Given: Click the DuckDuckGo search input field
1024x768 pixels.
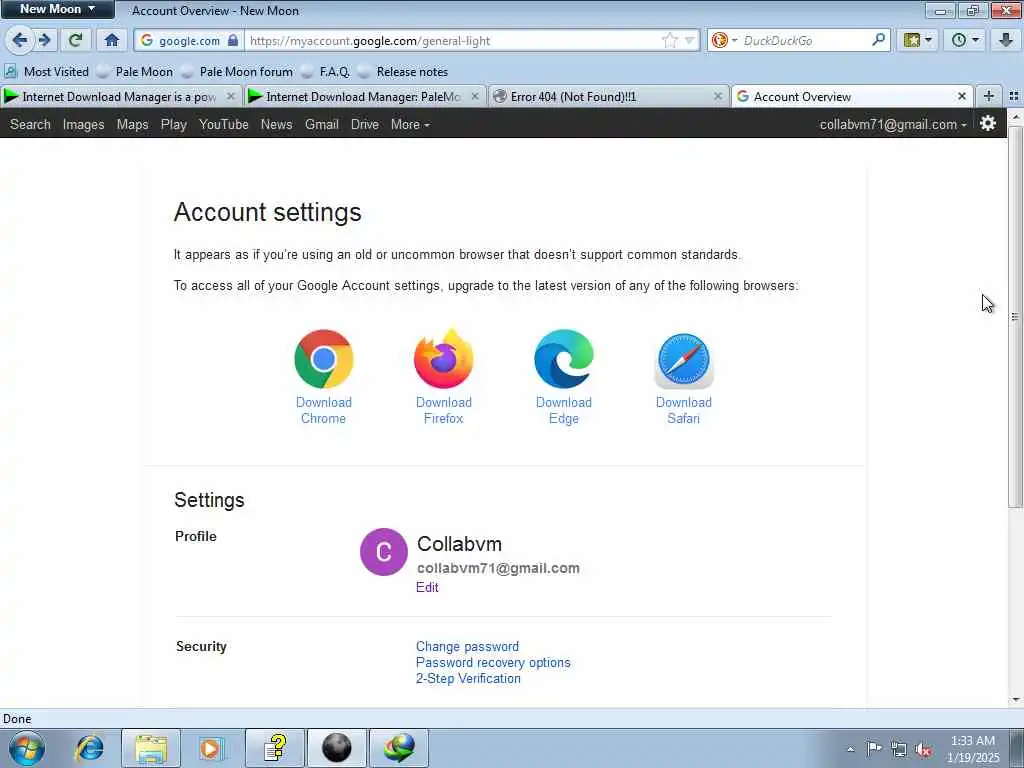Looking at the screenshot, I should (x=805, y=40).
